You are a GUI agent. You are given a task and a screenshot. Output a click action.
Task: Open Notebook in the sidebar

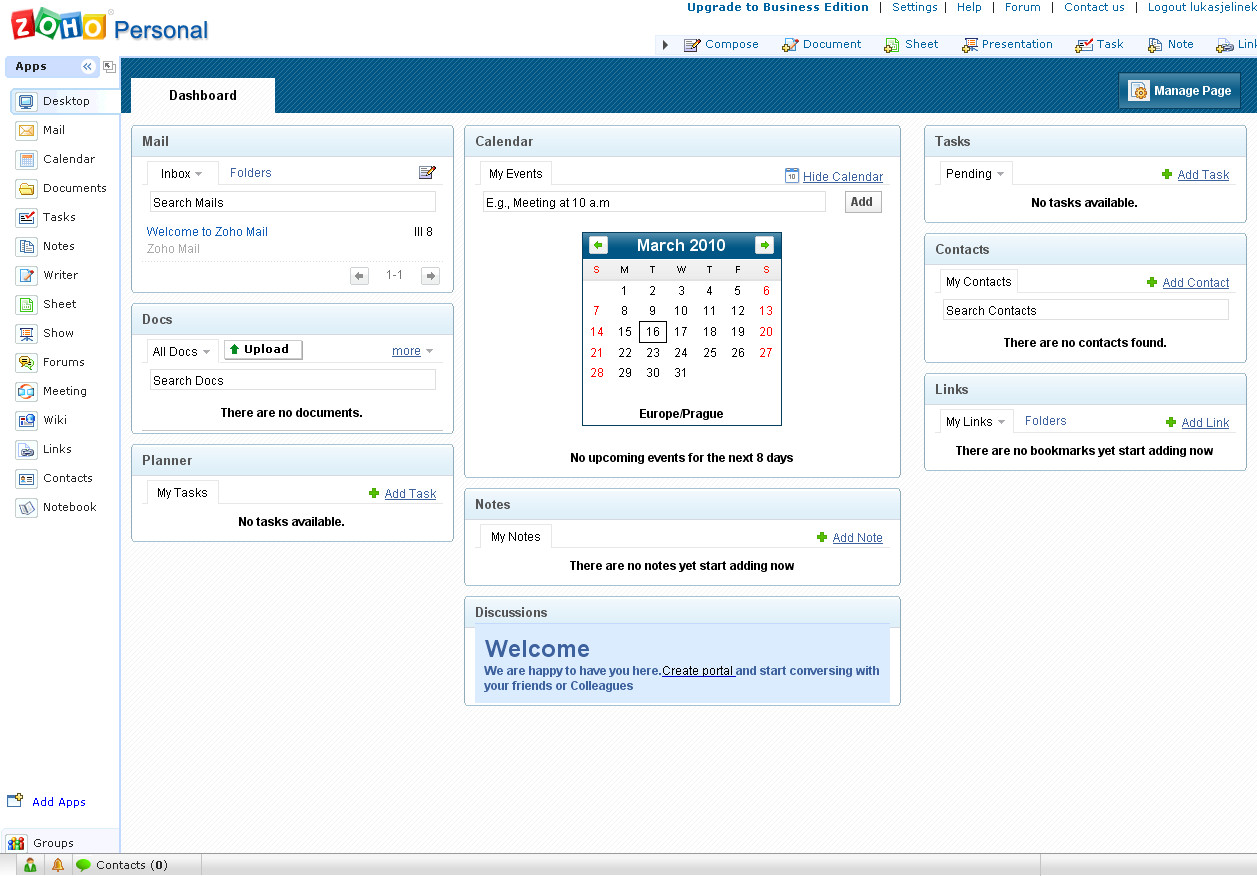click(56, 507)
